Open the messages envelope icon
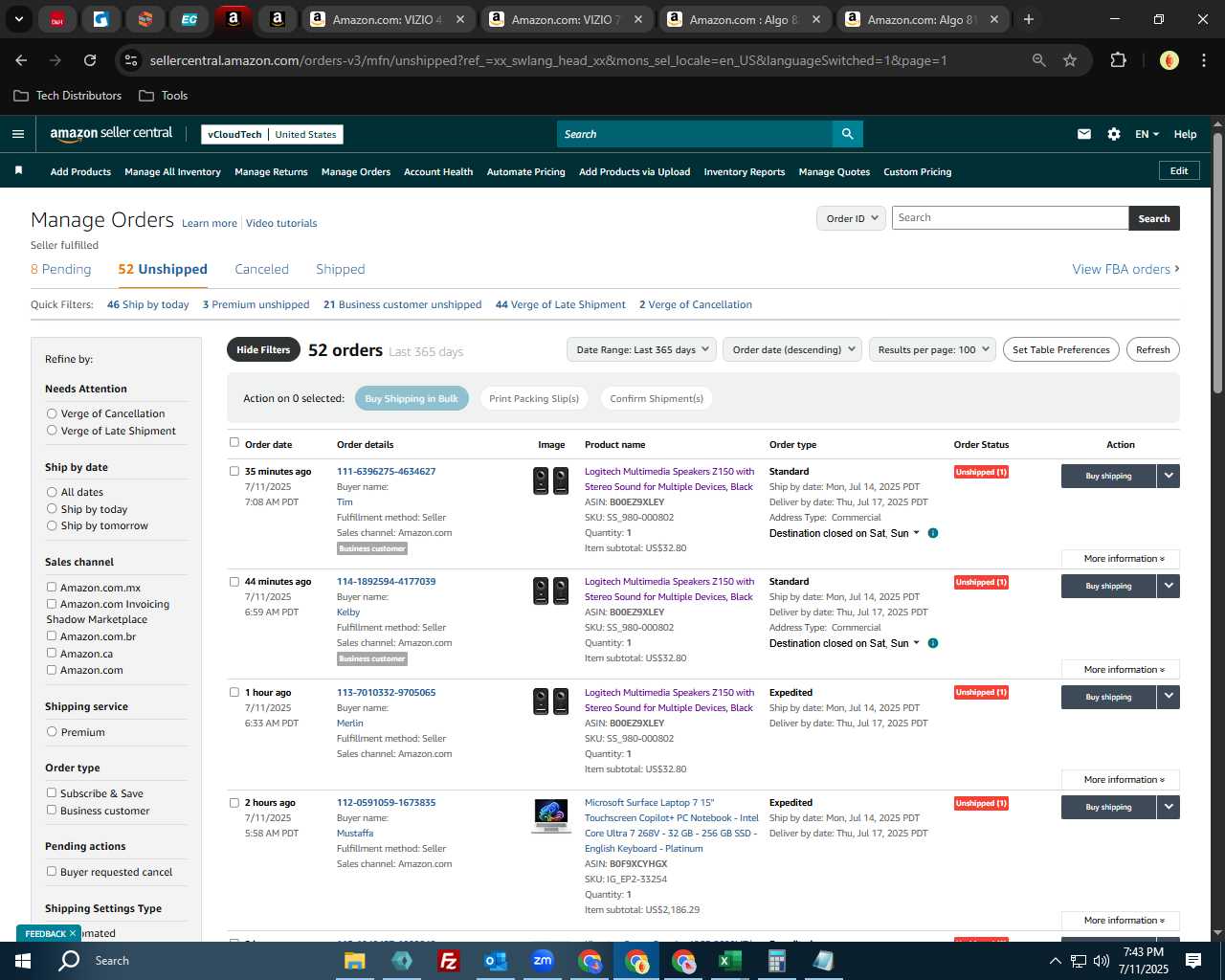1225x980 pixels. point(1083,134)
